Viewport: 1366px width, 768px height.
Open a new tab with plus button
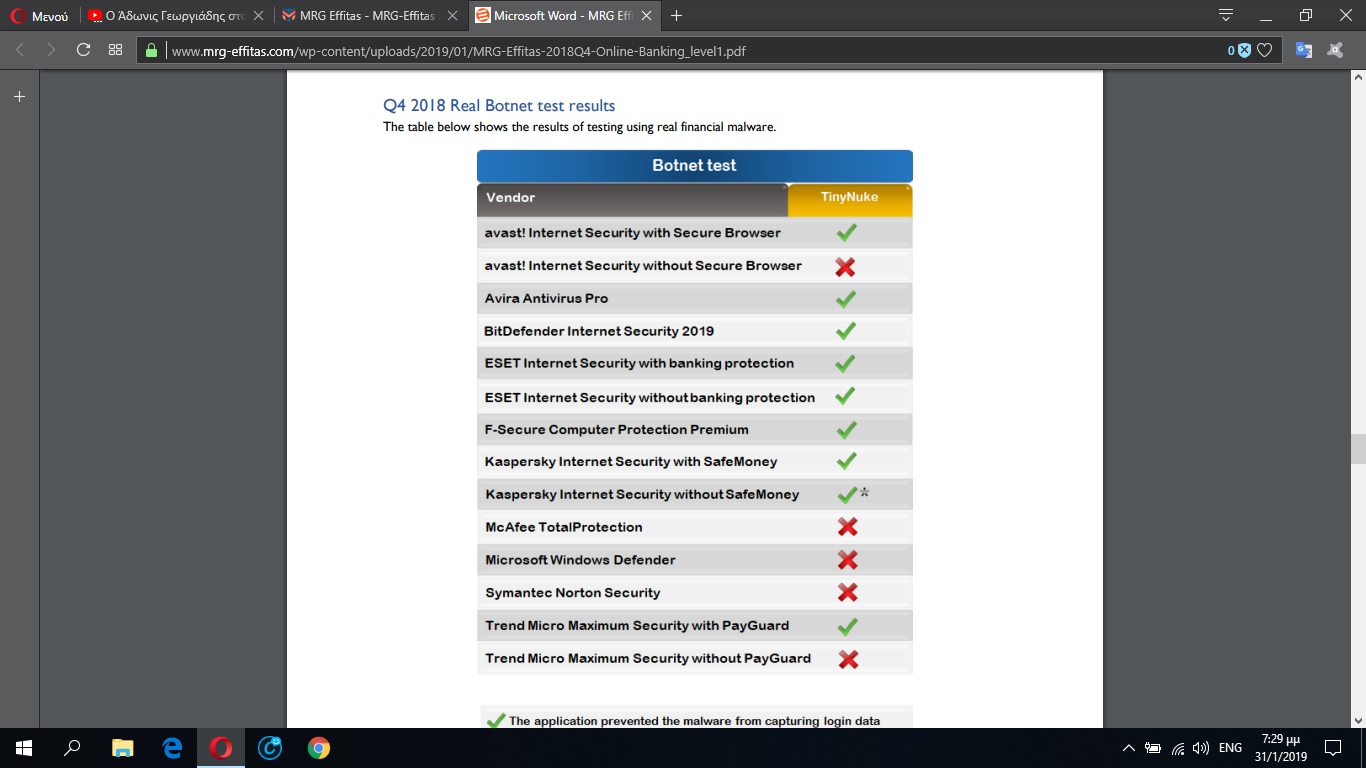pyautogui.click(x=677, y=16)
